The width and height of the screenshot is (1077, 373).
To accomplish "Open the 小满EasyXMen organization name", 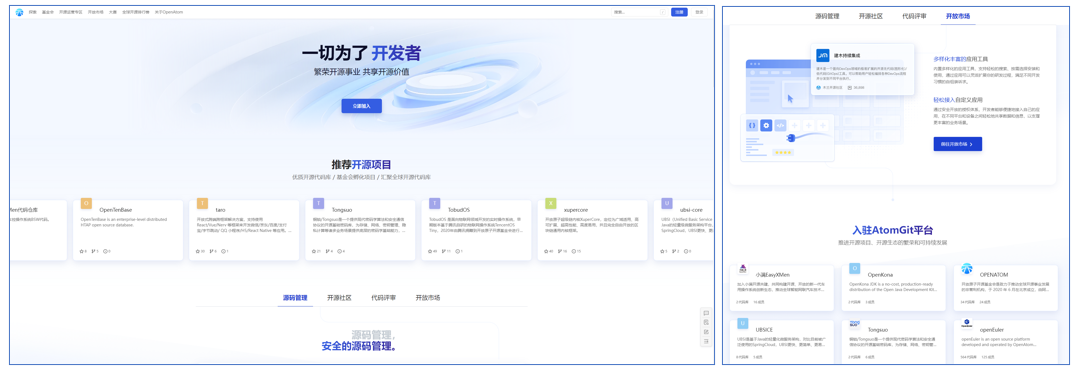I will pos(773,274).
